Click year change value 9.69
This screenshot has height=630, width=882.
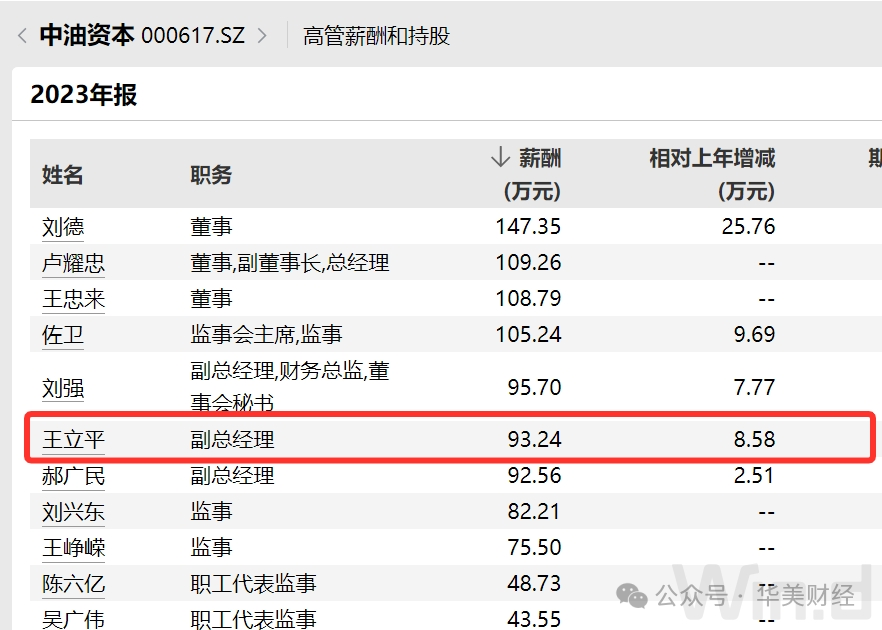point(755,335)
